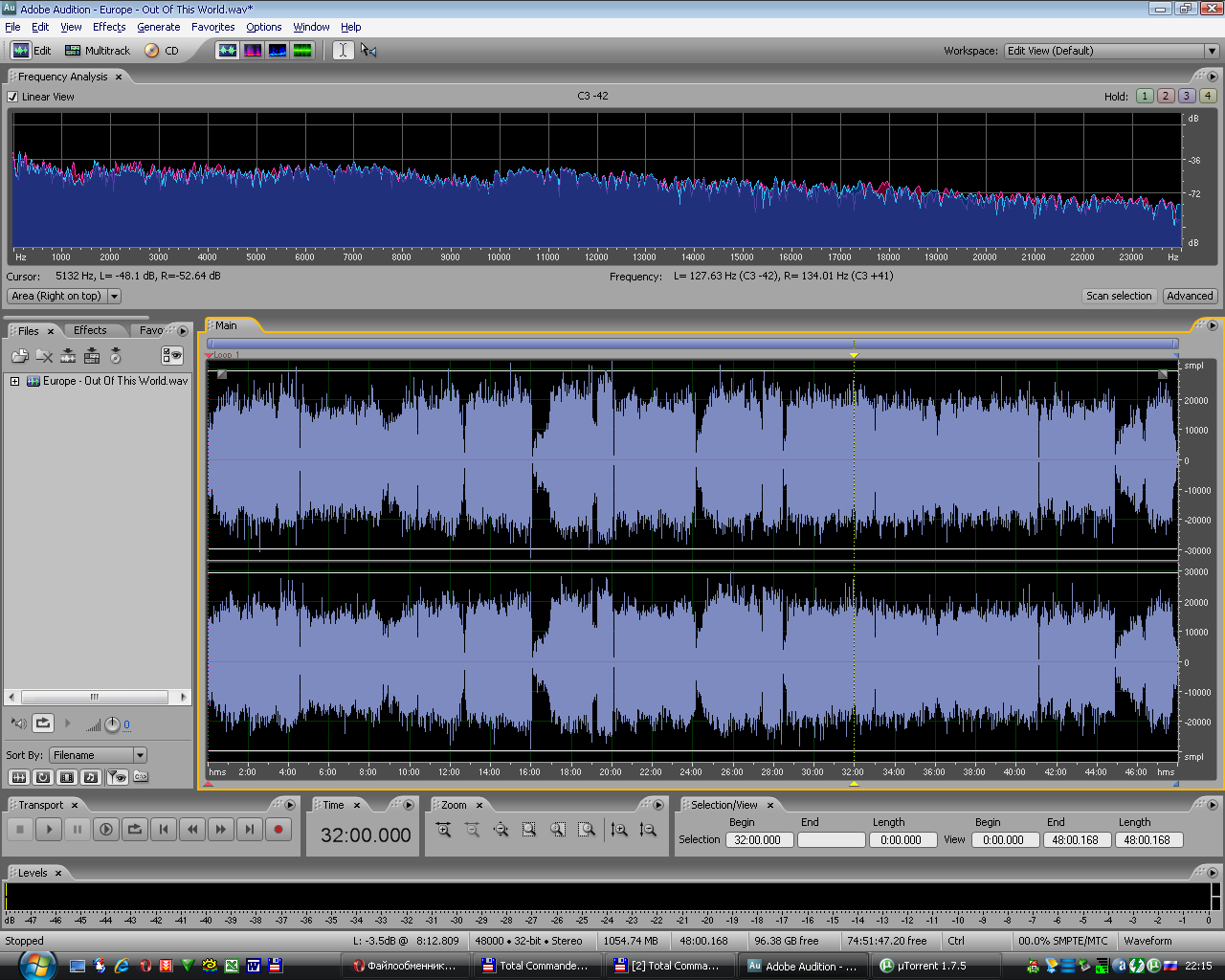Open the Options menu
This screenshot has height=980, width=1225.
pos(264,27)
